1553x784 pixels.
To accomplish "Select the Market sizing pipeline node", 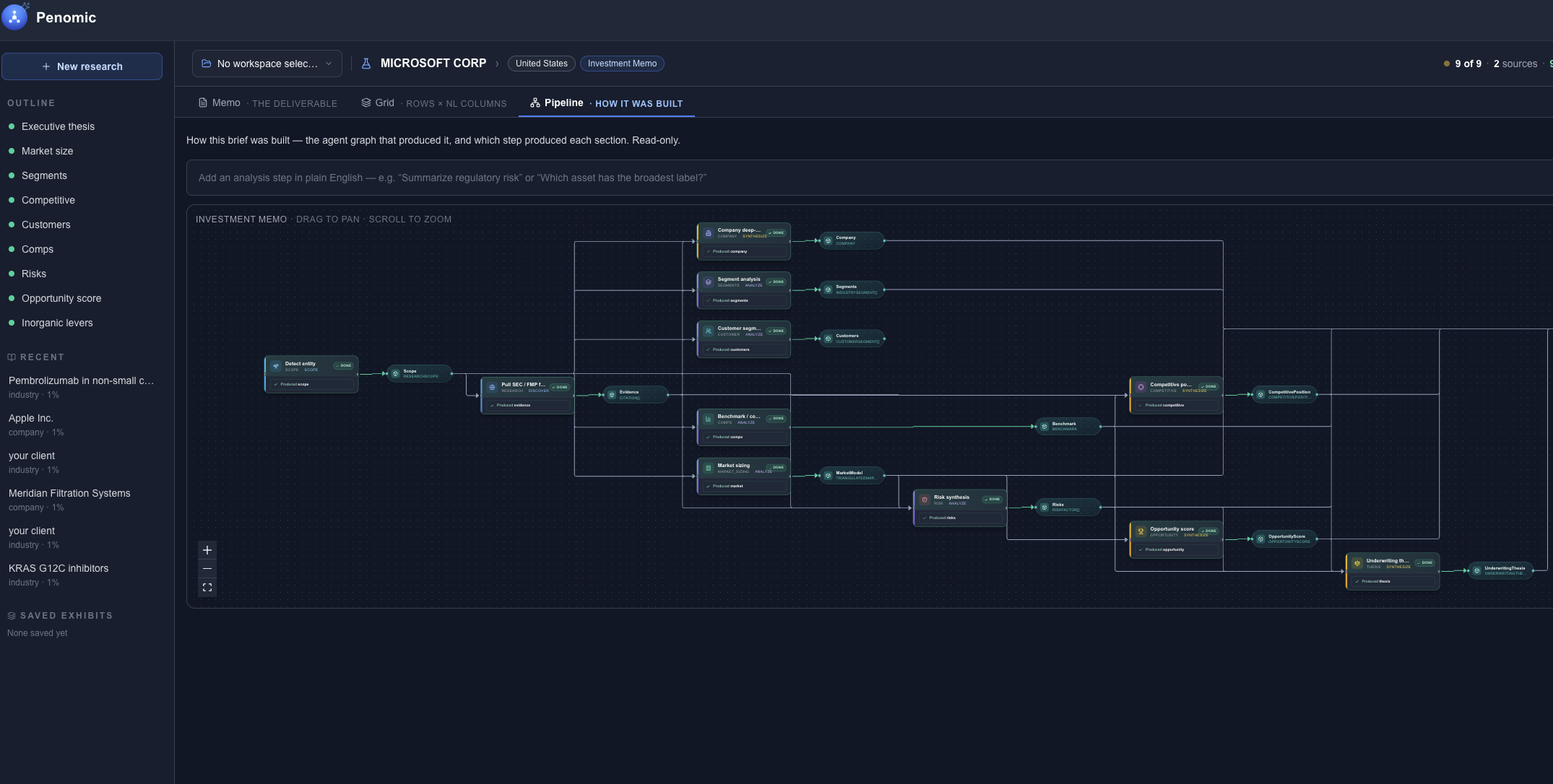I will pos(744,476).
